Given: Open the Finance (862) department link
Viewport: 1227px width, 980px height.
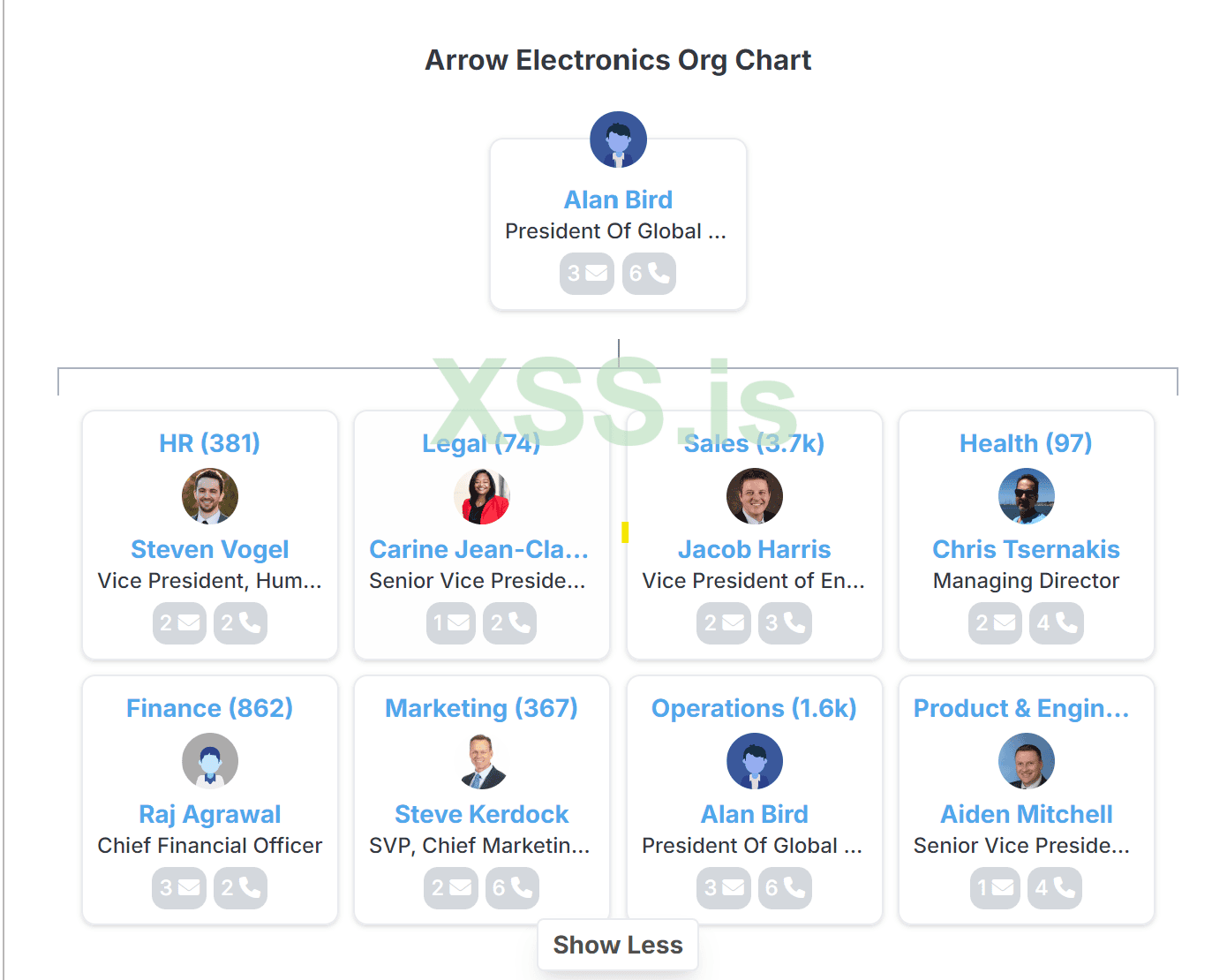Looking at the screenshot, I should tap(210, 708).
